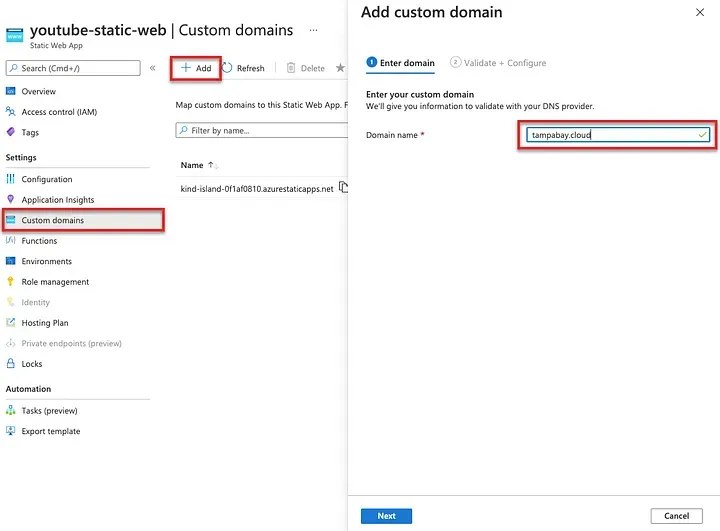This screenshot has height=531, width=720.
Task: Click the Tasks (preview) icon
Action: [11, 410]
